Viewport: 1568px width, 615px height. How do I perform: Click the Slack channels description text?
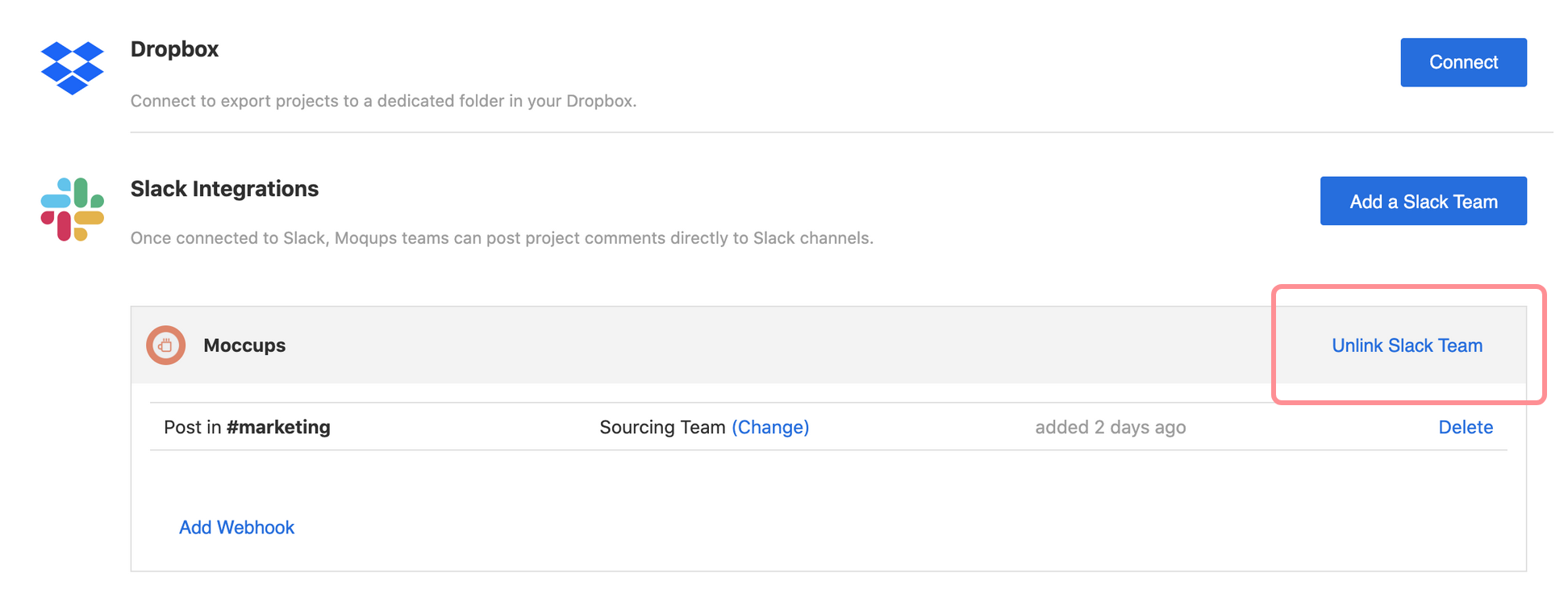502,238
